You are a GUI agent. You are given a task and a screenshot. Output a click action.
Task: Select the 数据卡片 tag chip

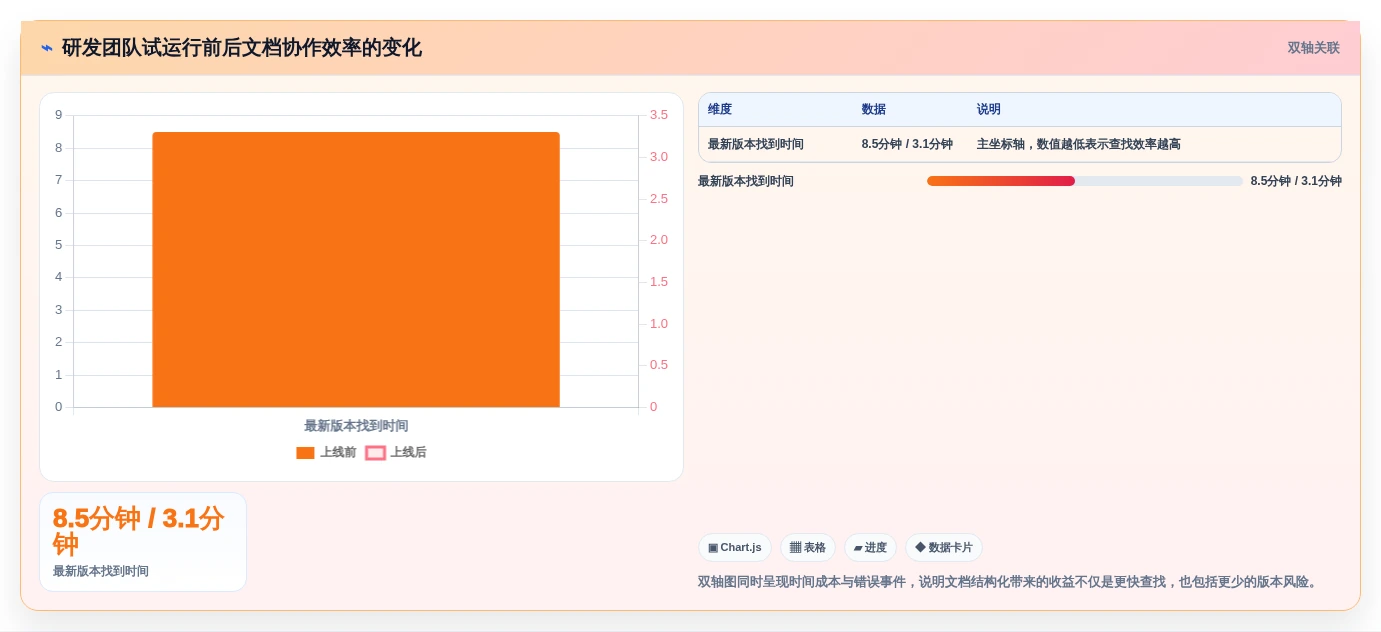944,548
